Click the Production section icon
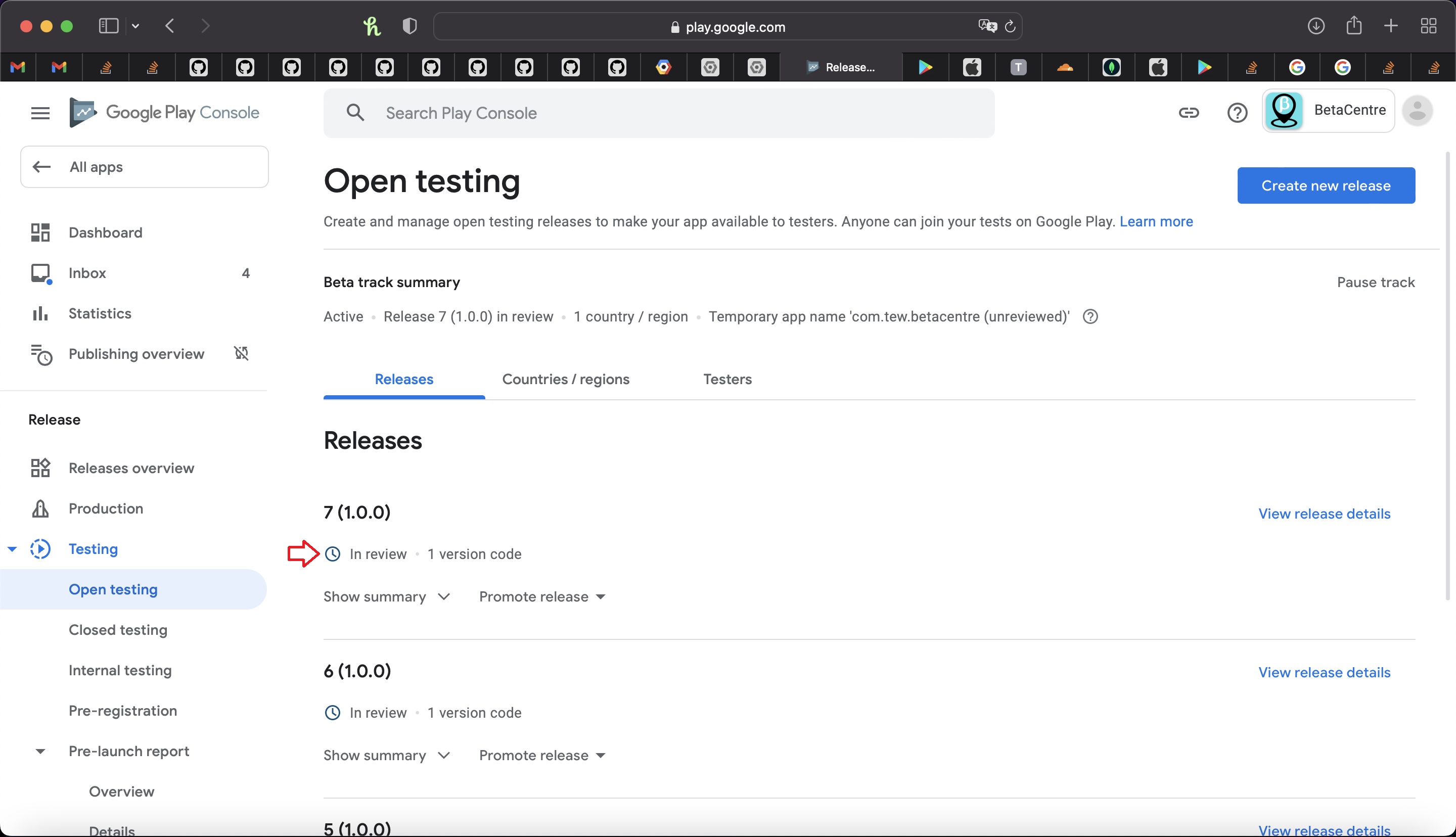1456x837 pixels. pos(40,508)
